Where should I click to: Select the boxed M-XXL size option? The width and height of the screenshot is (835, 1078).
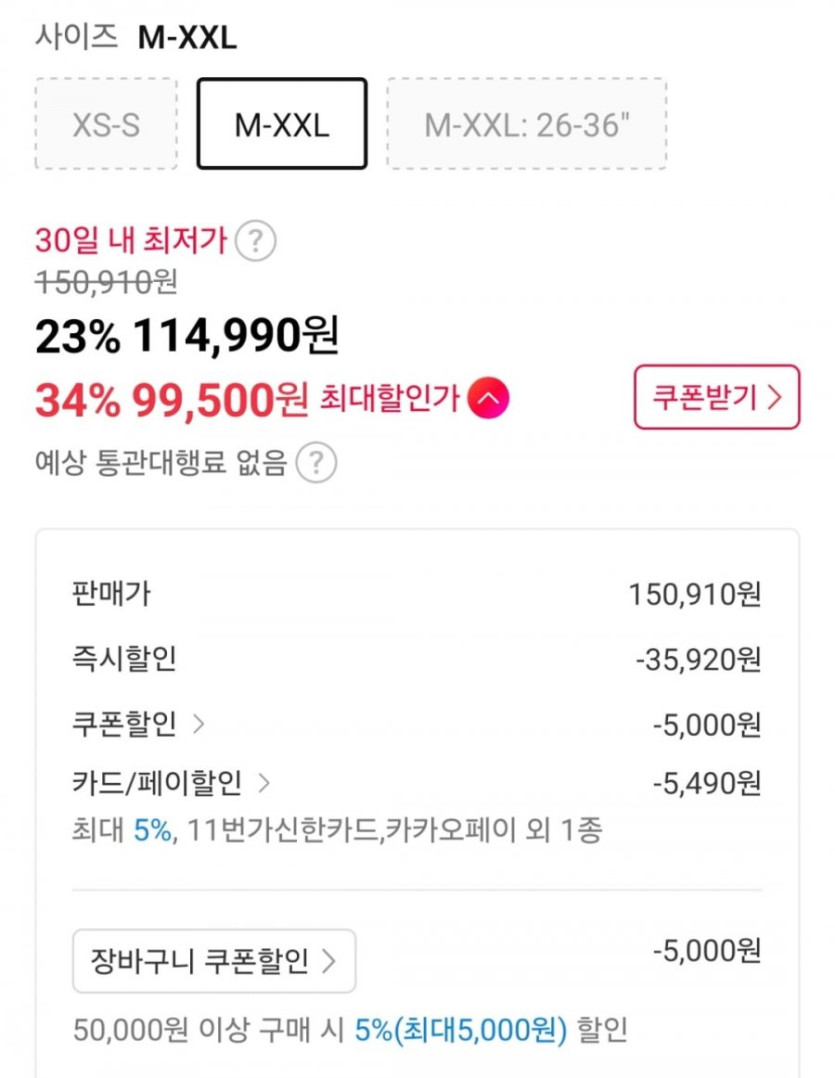[x=282, y=125]
